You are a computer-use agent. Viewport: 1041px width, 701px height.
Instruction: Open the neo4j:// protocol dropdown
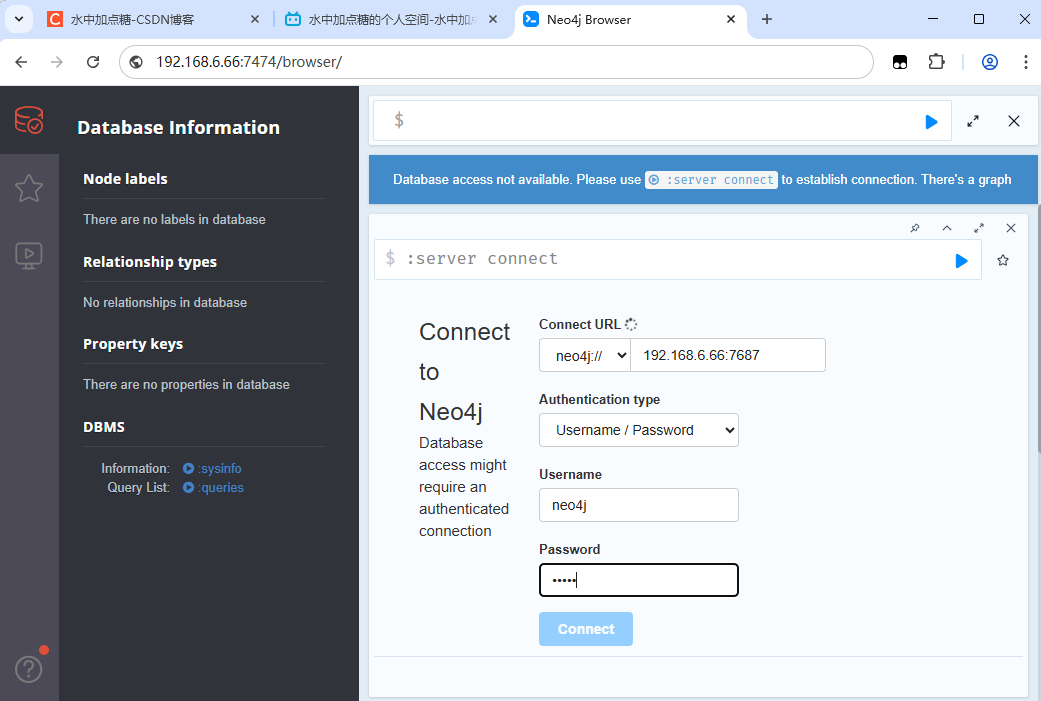coord(585,355)
